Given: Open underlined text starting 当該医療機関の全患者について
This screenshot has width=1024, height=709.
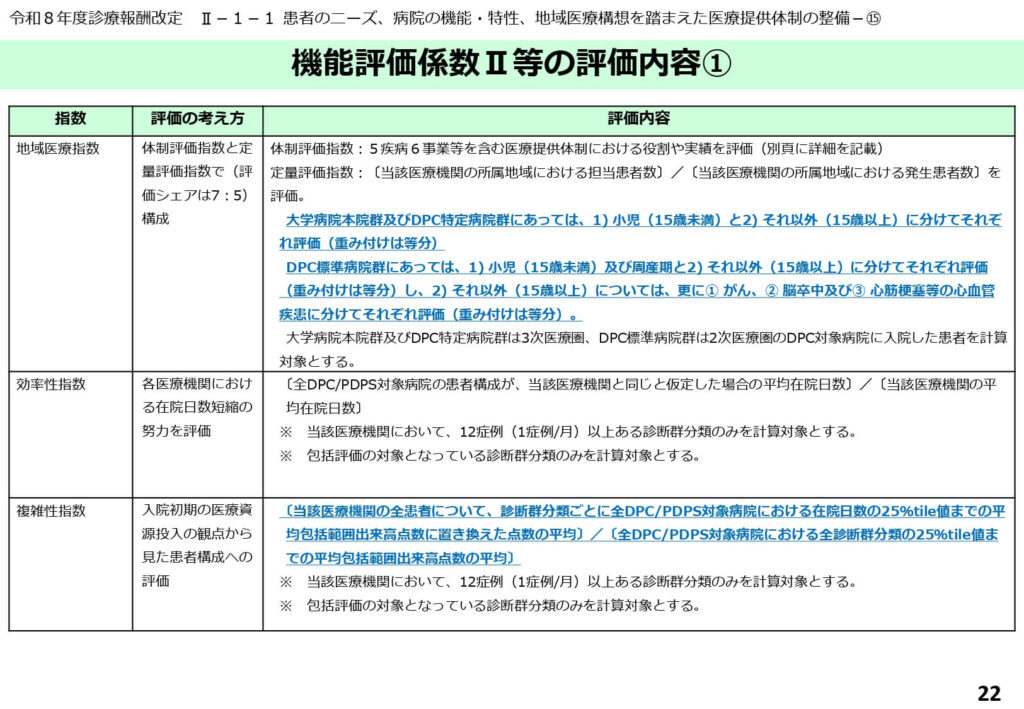Looking at the screenshot, I should (640, 511).
